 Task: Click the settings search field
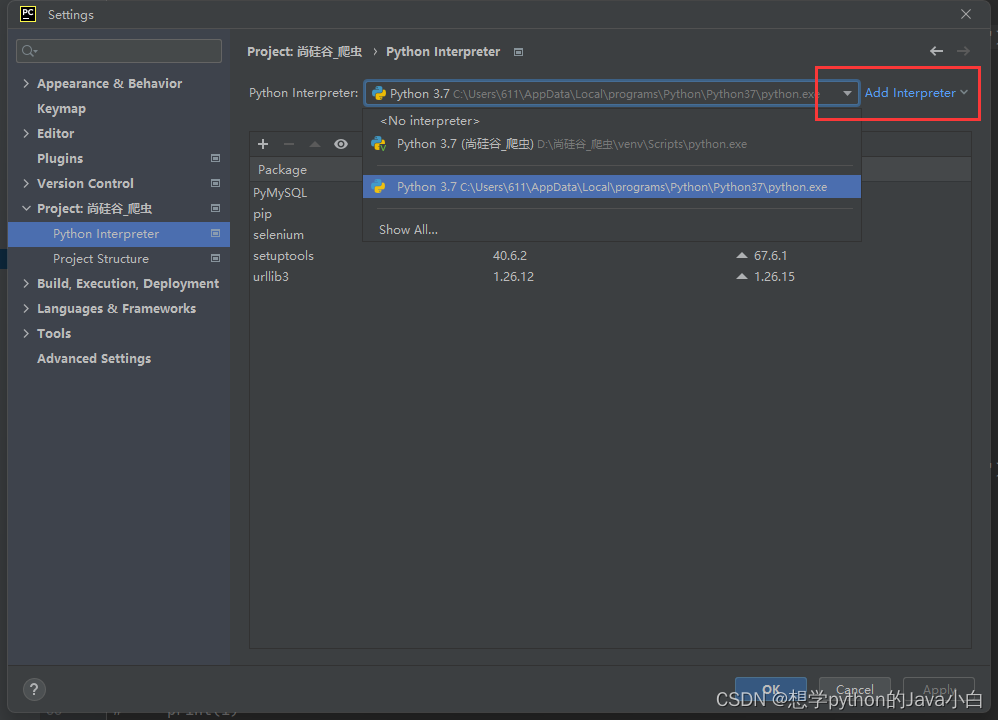pos(118,50)
